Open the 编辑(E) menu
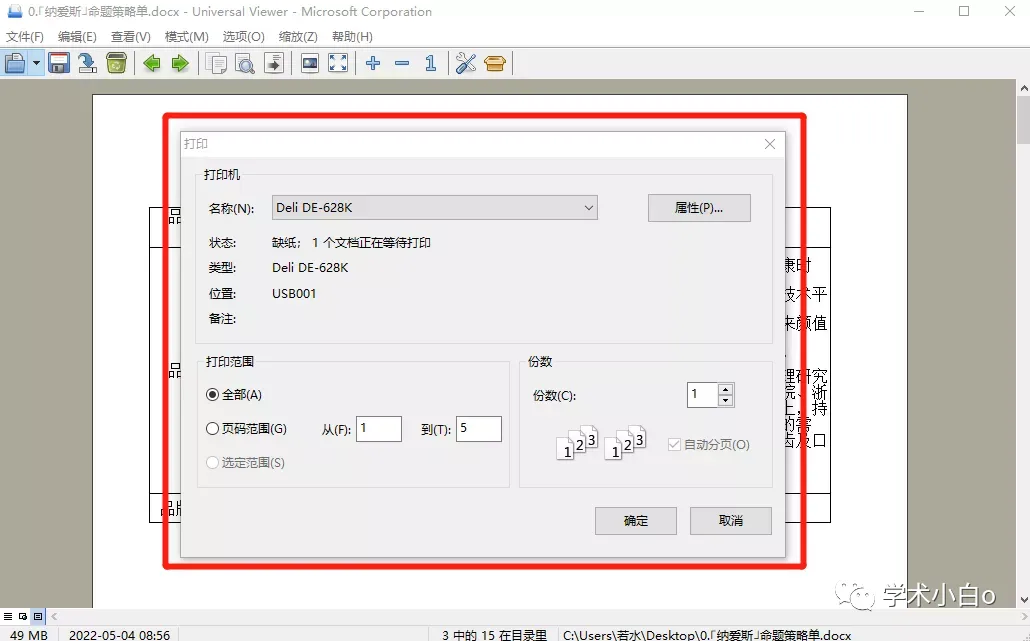Screen dimensions: 1030x641 click(77, 37)
